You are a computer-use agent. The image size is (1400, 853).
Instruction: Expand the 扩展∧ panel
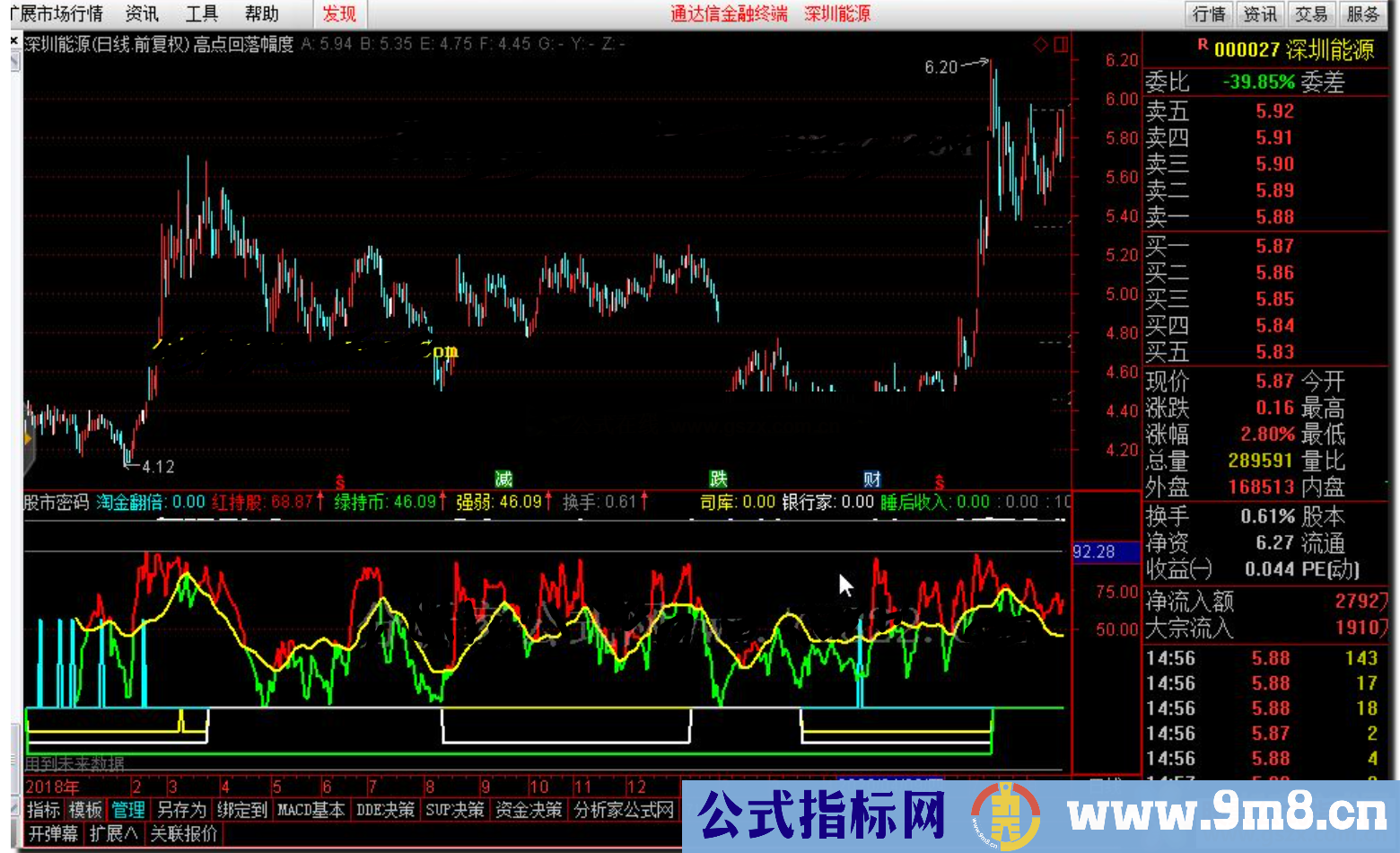coord(112,833)
